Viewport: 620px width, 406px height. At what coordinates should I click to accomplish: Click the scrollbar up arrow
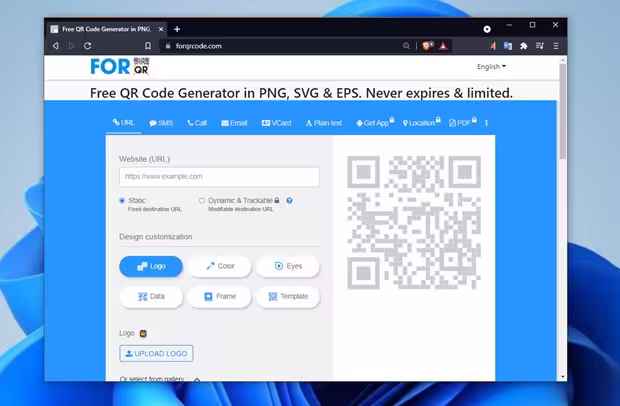click(x=563, y=60)
